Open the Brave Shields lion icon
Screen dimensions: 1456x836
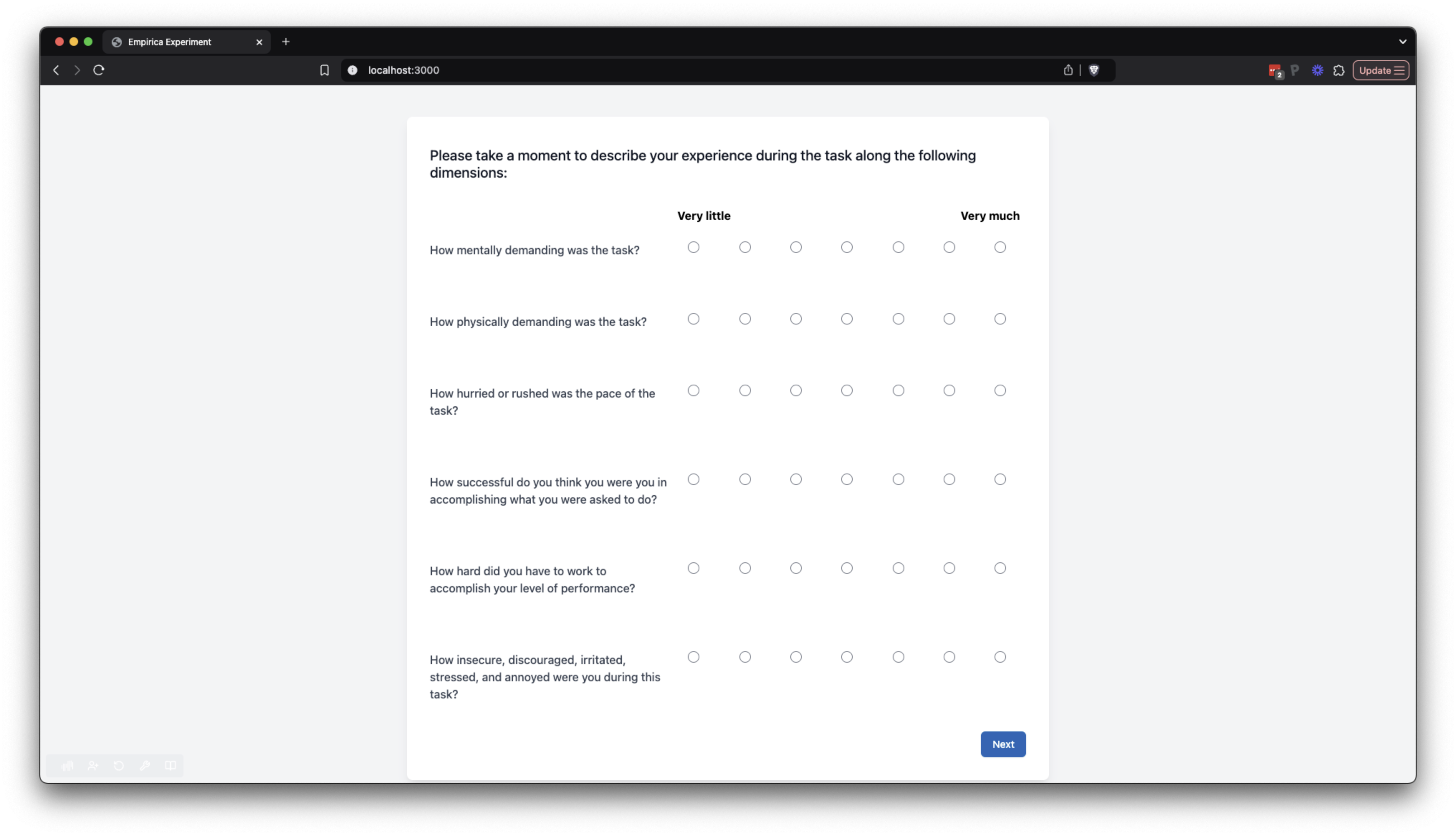click(1094, 70)
